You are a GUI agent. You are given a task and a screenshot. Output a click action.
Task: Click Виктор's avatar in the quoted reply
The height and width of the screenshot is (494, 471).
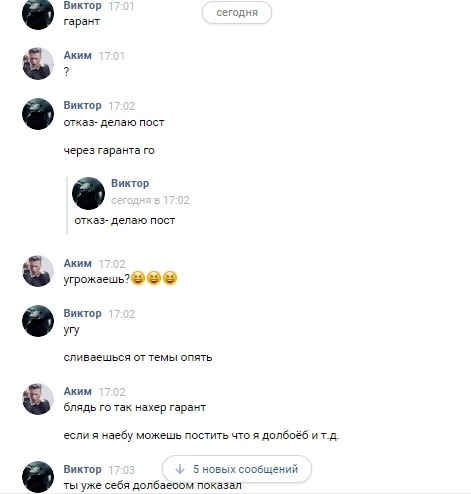pyautogui.click(x=88, y=193)
